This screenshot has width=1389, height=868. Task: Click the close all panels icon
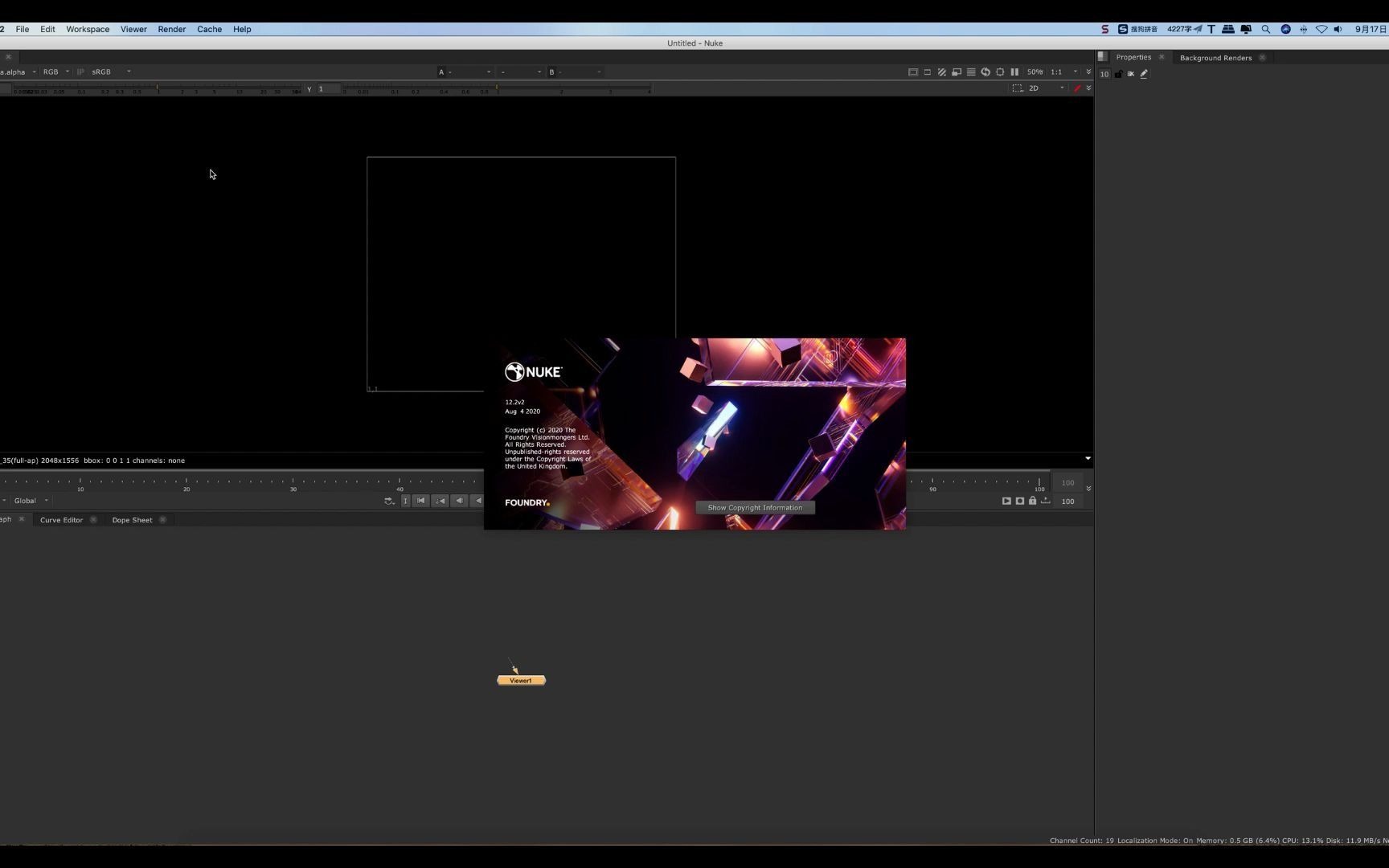(1131, 74)
